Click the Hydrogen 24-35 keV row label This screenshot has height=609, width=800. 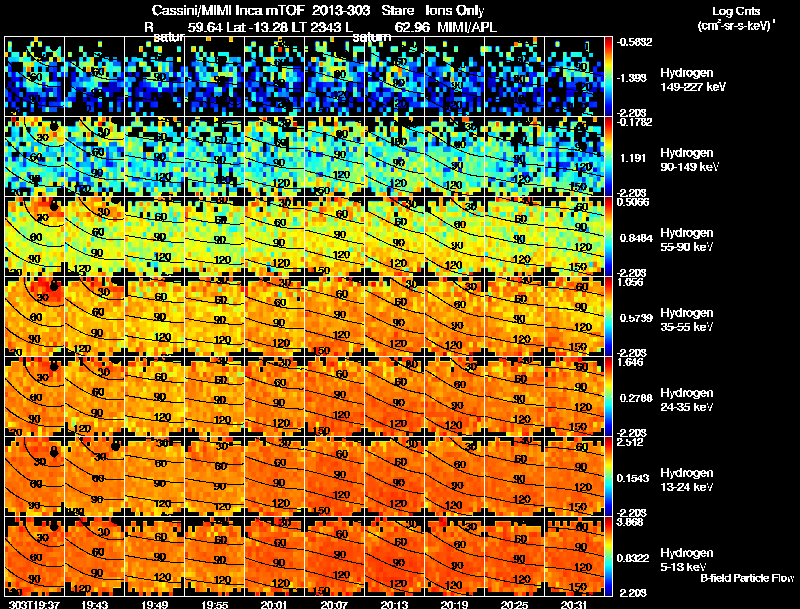click(687, 399)
